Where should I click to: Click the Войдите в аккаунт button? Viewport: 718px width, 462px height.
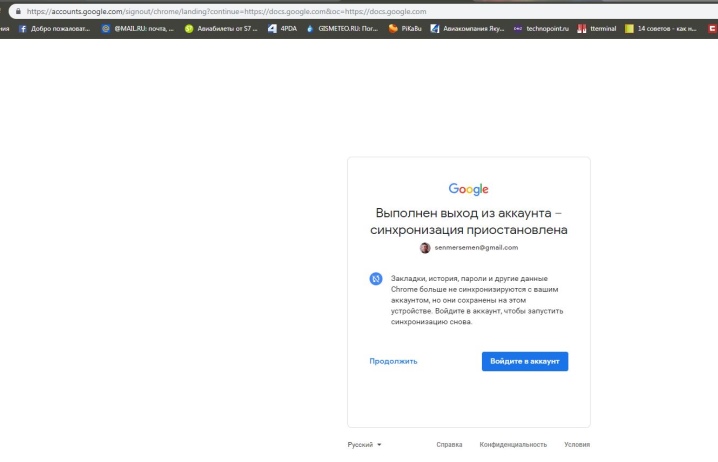[525, 361]
